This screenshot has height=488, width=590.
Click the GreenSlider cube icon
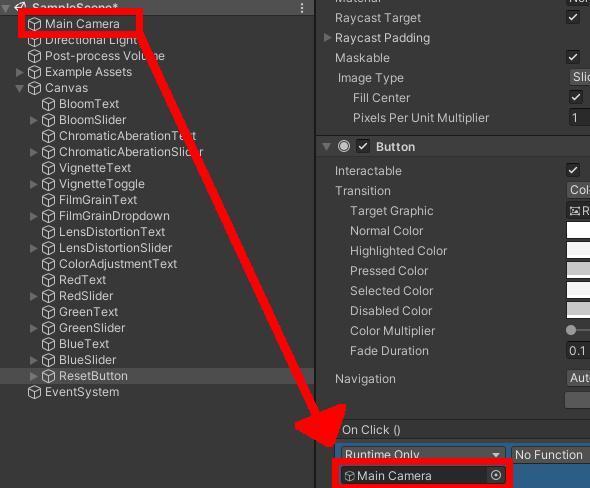pyautogui.click(x=48, y=328)
